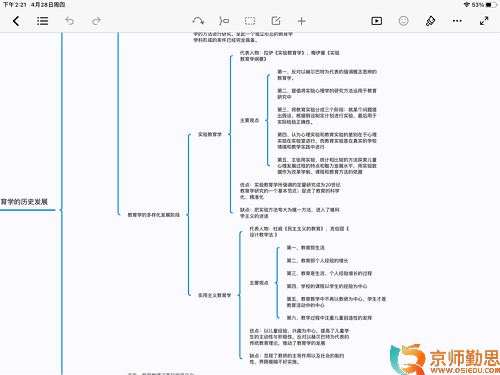
Task: Select the 第一、教育即生活 node
Action: (306, 248)
